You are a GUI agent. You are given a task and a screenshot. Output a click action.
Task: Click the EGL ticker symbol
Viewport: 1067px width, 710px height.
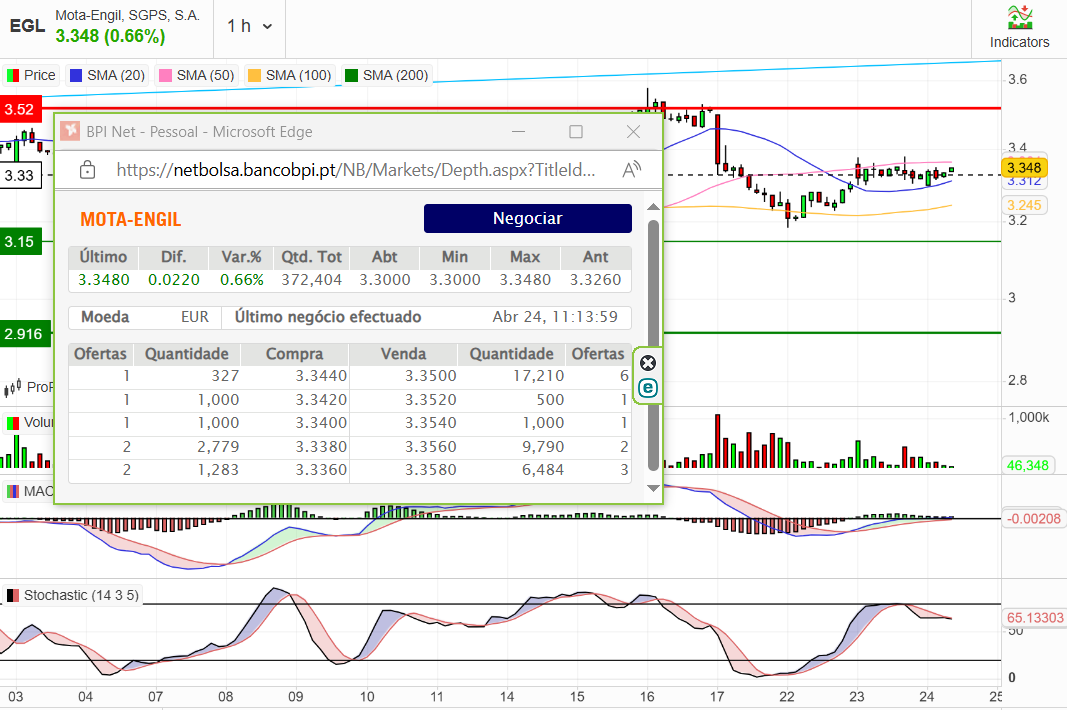[x=27, y=26]
